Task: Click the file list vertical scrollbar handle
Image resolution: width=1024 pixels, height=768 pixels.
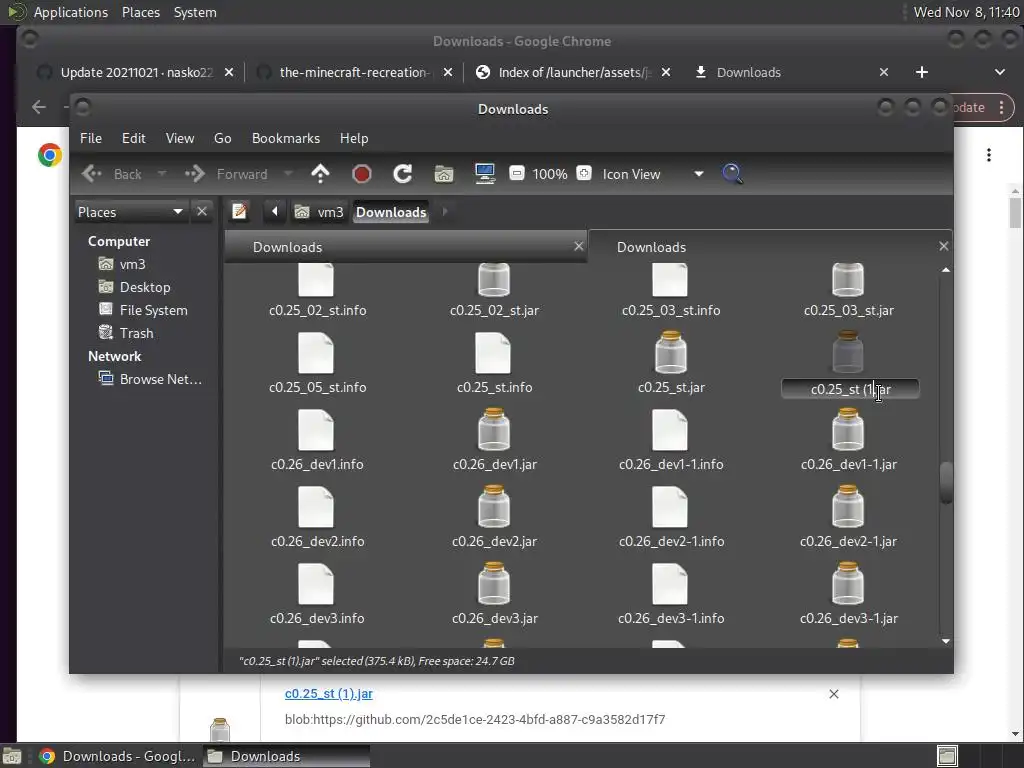Action: point(946,482)
